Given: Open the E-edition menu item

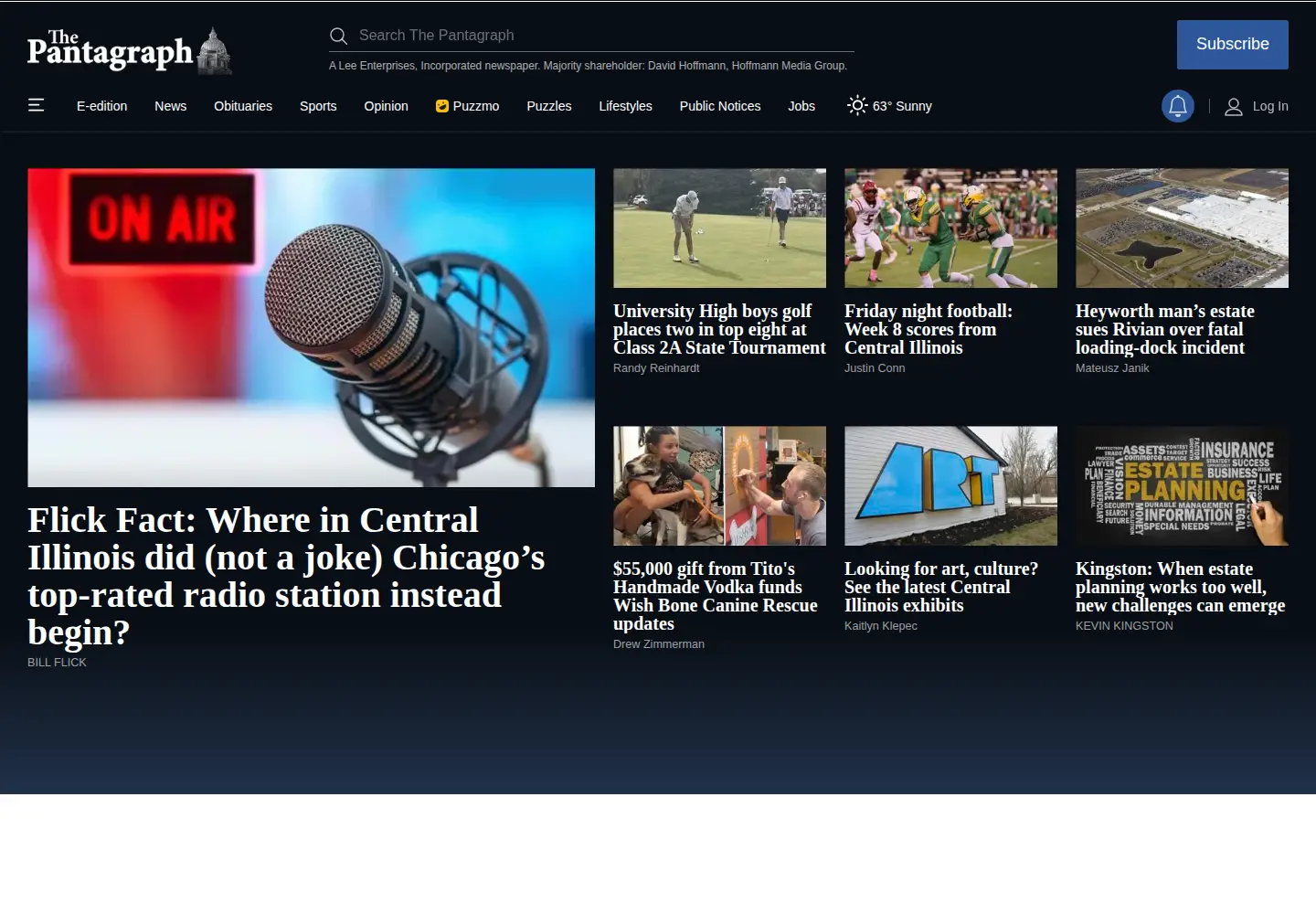Looking at the screenshot, I should point(102,106).
